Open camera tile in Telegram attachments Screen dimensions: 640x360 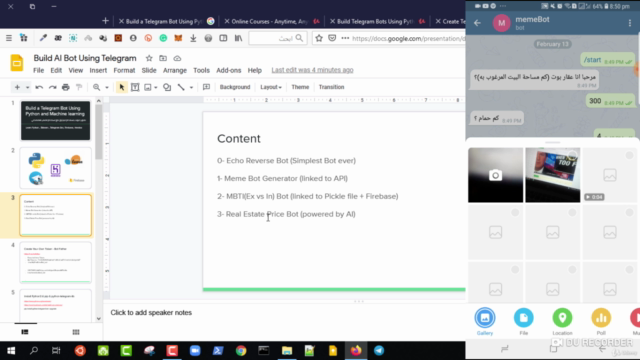pos(496,175)
